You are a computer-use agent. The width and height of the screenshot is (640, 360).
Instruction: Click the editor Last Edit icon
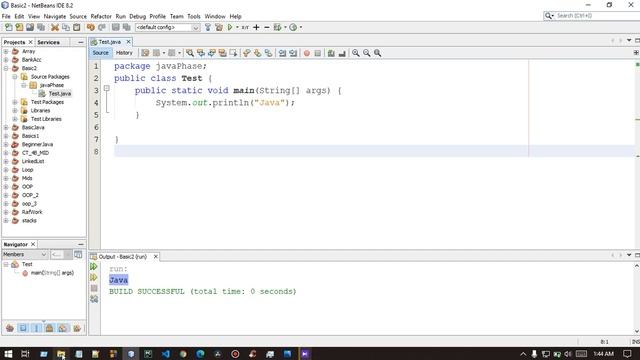pyautogui.click(x=145, y=53)
